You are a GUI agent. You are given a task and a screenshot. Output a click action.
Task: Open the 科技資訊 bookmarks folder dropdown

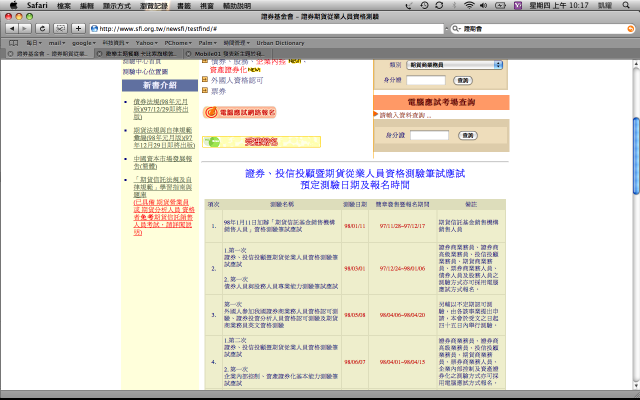pos(116,43)
